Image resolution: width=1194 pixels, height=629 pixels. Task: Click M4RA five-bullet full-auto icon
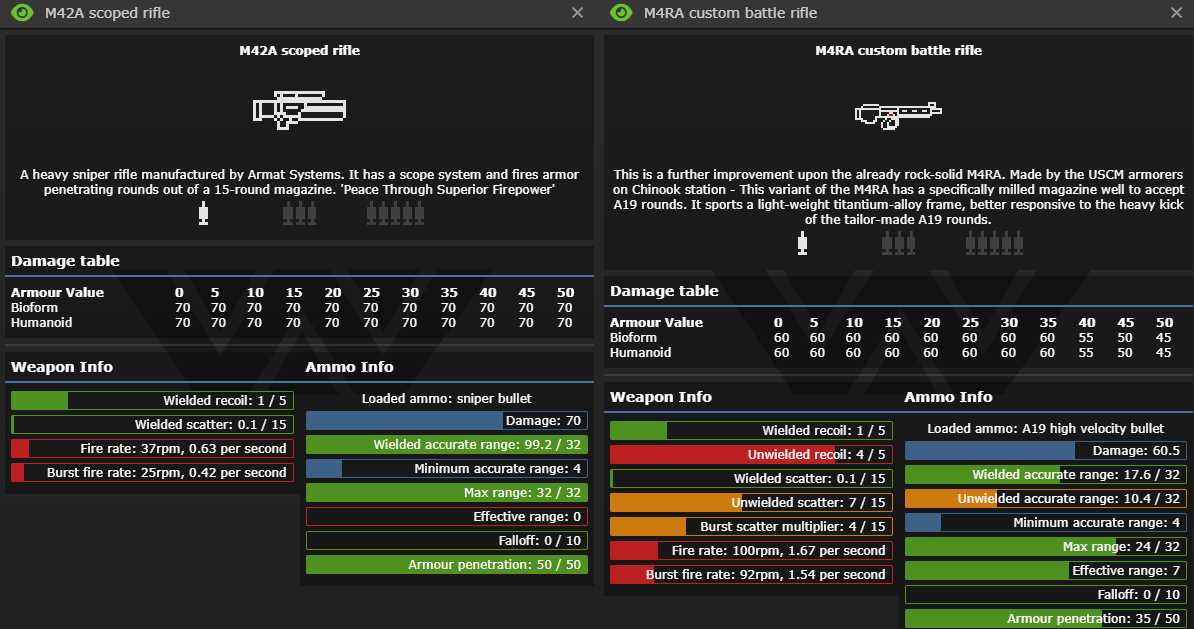(995, 243)
